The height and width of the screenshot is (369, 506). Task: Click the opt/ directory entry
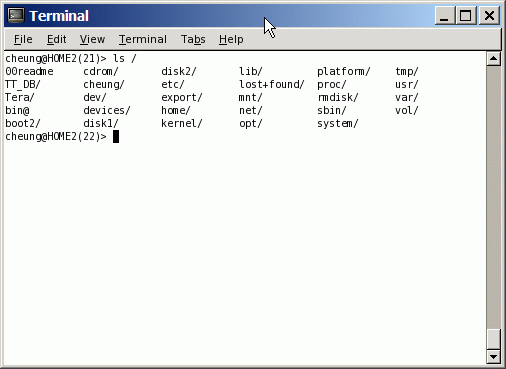tap(251, 123)
